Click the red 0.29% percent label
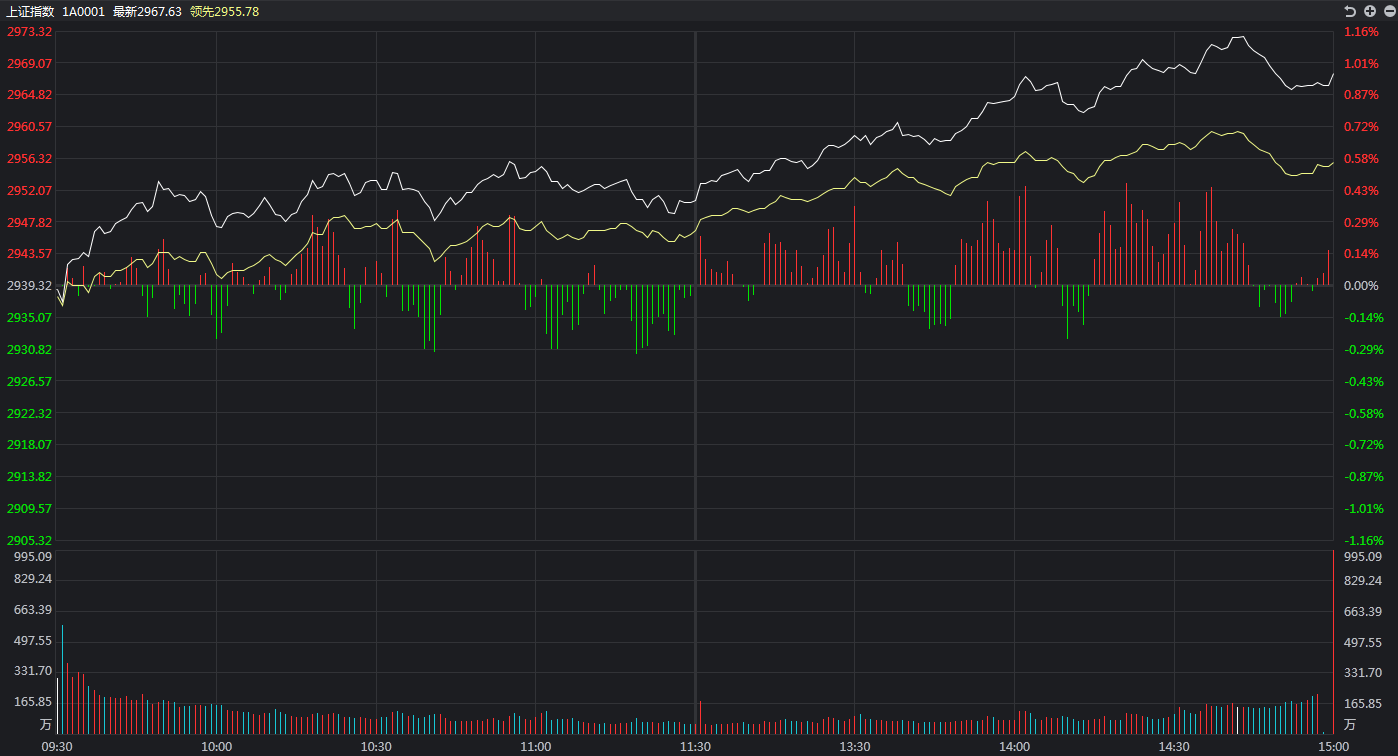The image size is (1398, 756). point(1361,222)
